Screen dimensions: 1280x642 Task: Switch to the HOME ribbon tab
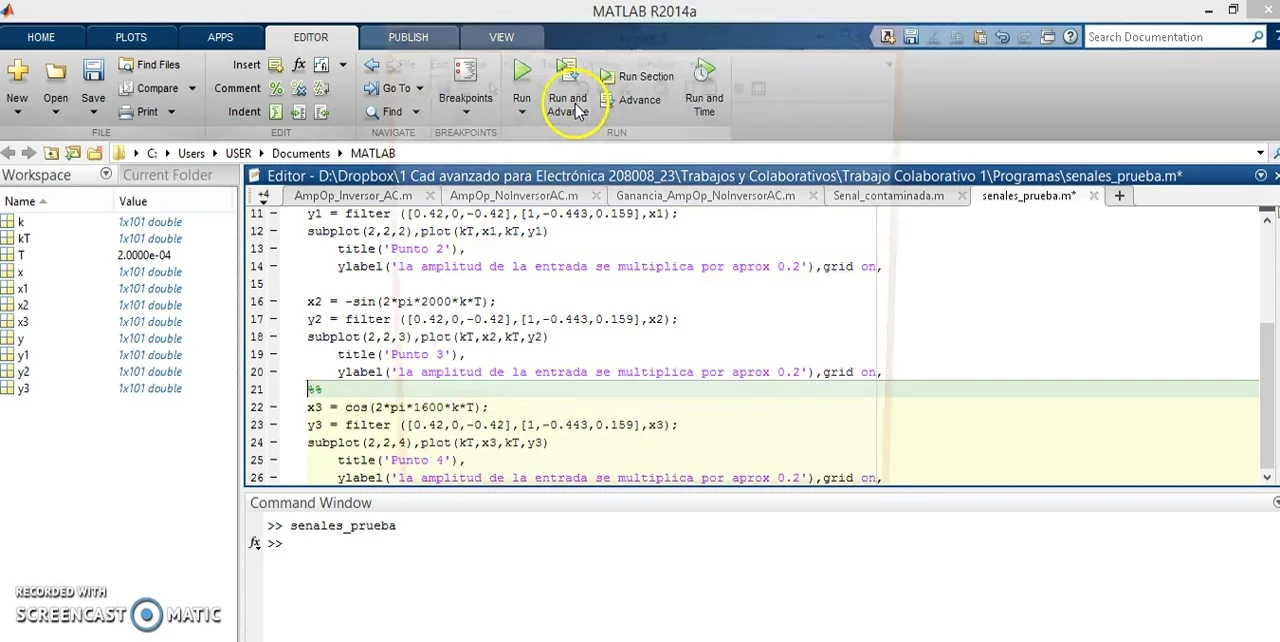tap(41, 37)
